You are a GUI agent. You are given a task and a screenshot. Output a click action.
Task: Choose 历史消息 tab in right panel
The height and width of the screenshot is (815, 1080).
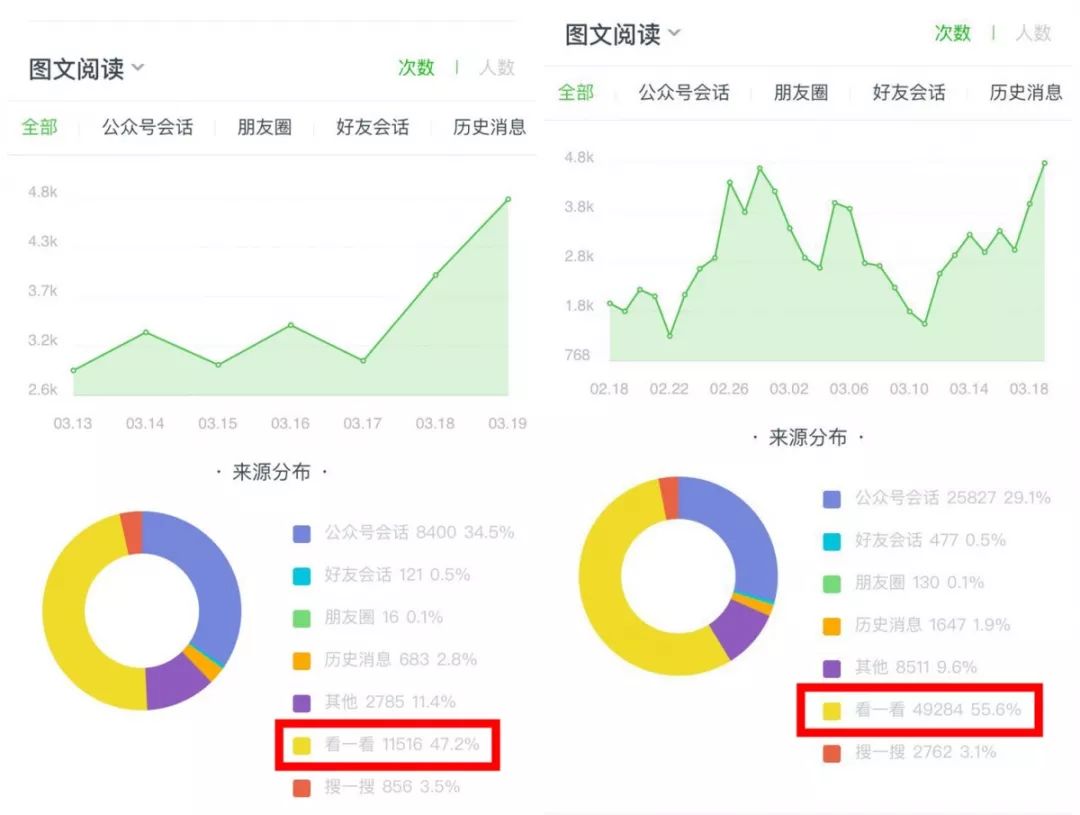(1026, 92)
